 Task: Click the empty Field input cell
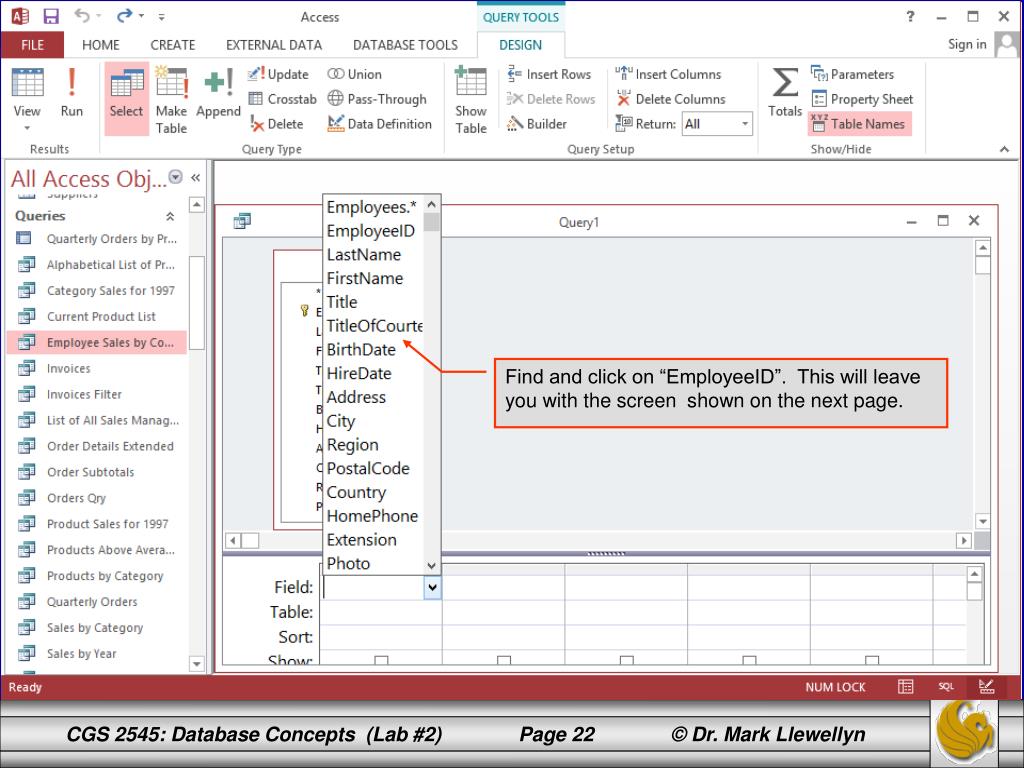tap(374, 588)
